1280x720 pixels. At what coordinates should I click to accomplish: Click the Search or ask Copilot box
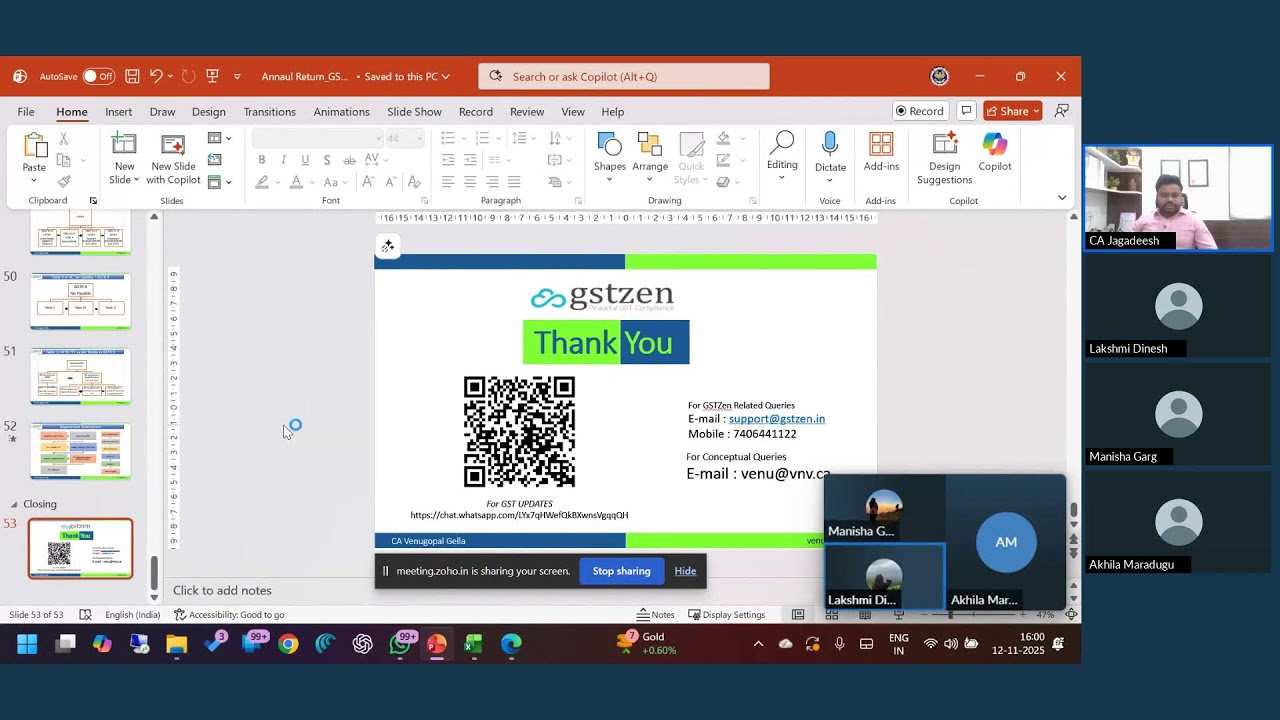click(x=624, y=76)
